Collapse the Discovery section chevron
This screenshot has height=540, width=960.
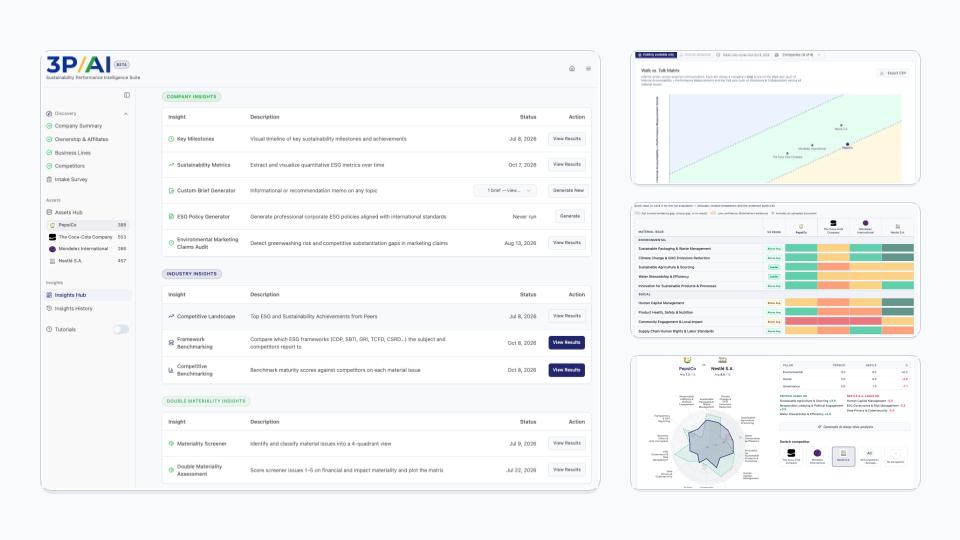coord(126,114)
